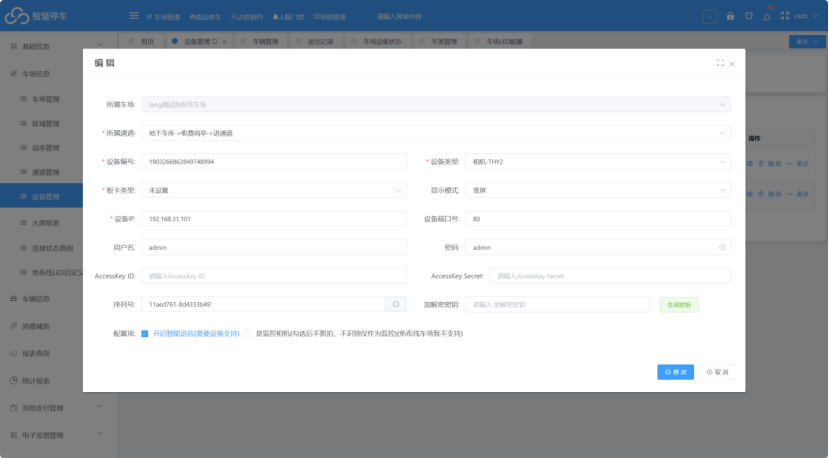Click the 修改 button
The height and width of the screenshot is (459, 829).
(675, 372)
